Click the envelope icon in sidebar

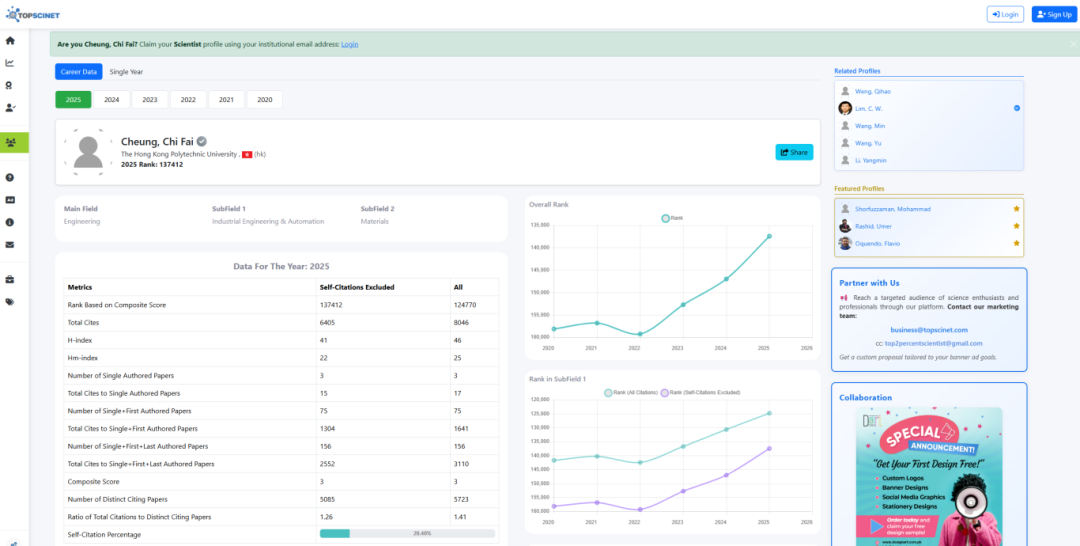click(x=10, y=245)
